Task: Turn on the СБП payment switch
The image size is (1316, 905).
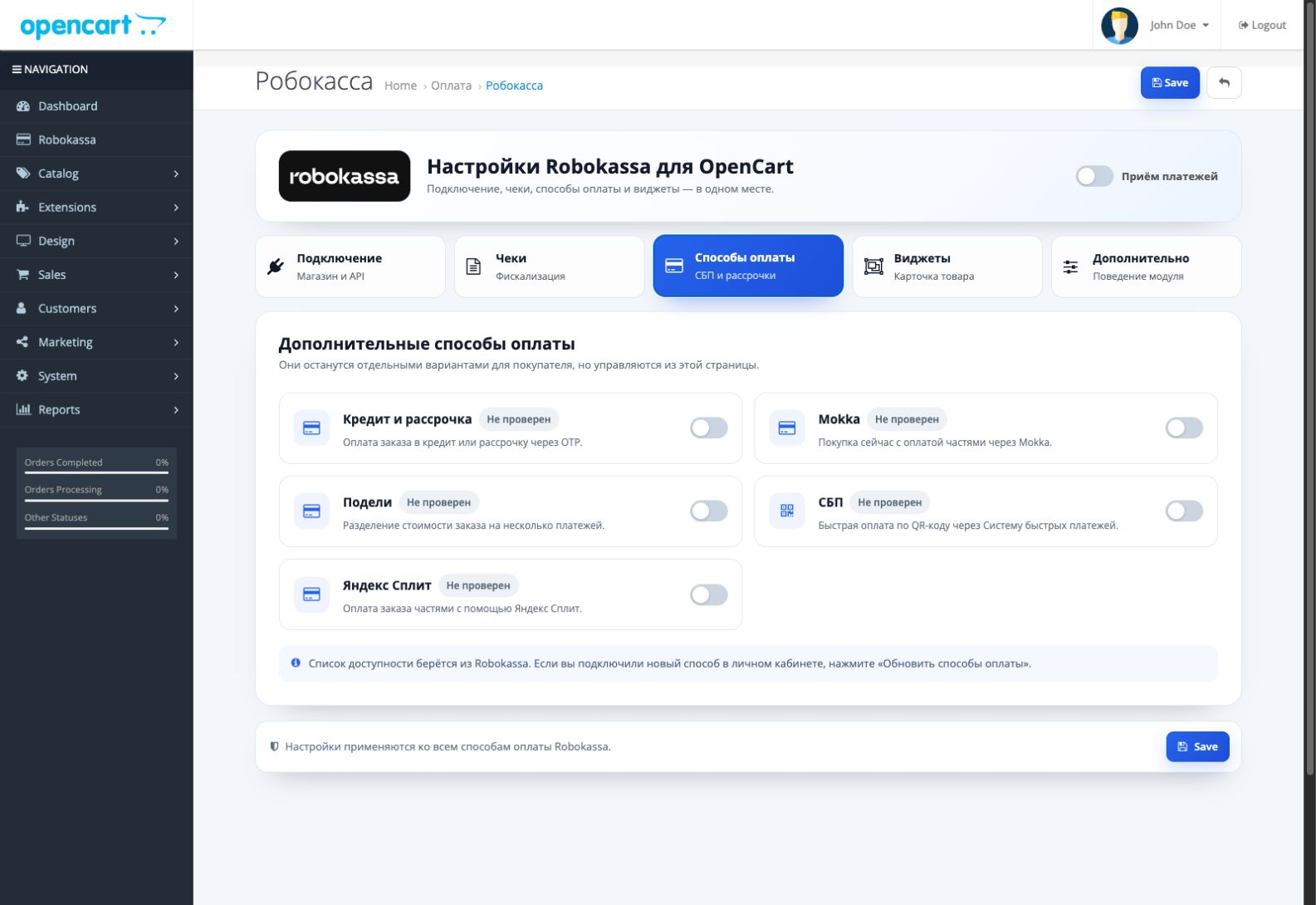Action: coord(1184,511)
